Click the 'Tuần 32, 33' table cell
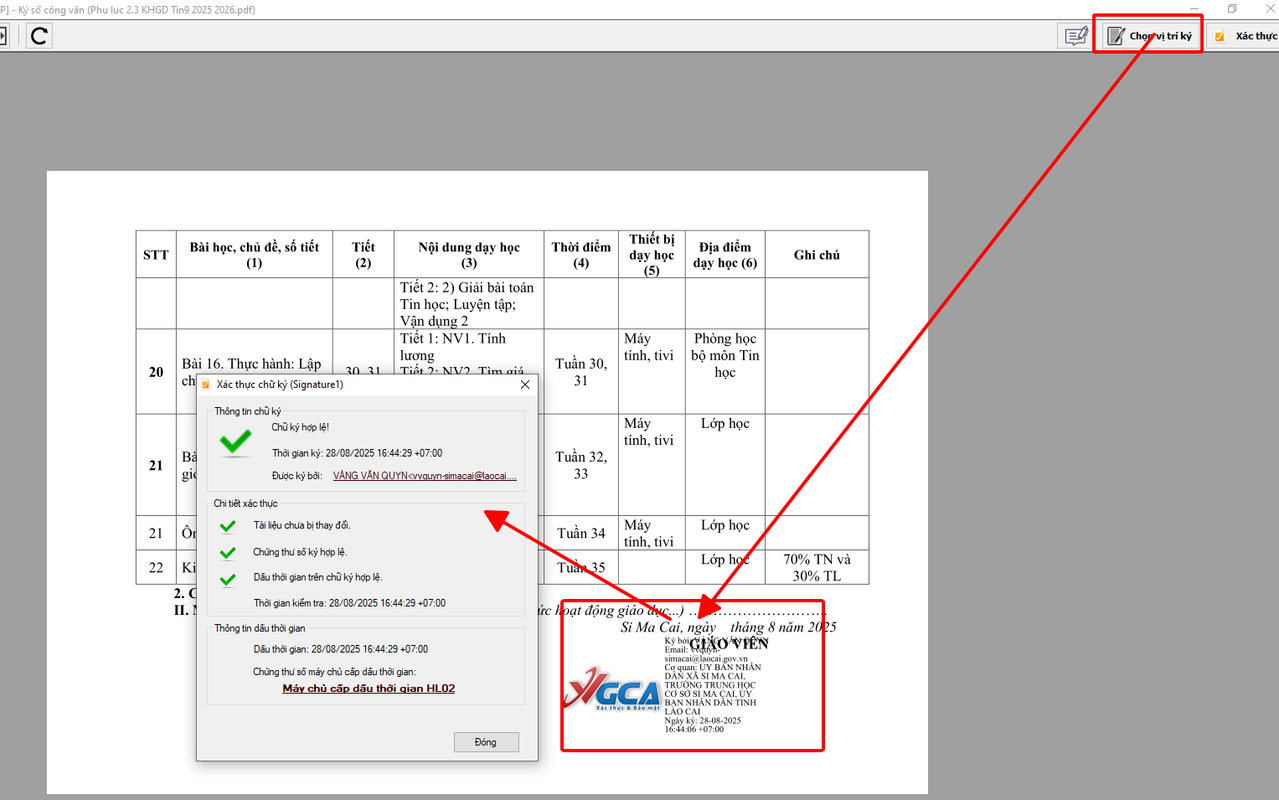This screenshot has width=1279, height=800. click(x=581, y=465)
